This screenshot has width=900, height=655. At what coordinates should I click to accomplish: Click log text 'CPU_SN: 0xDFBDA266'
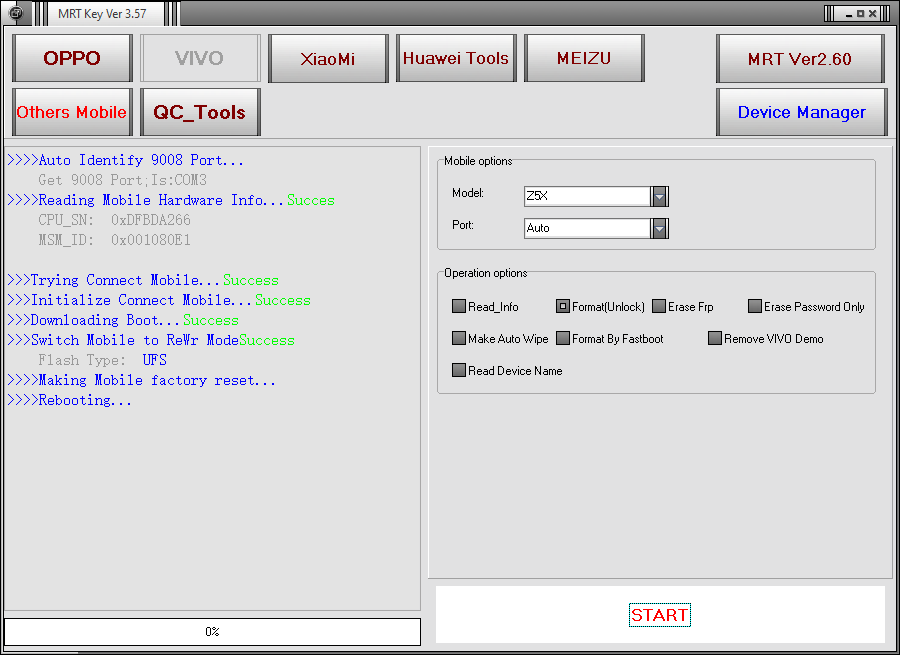tap(114, 220)
